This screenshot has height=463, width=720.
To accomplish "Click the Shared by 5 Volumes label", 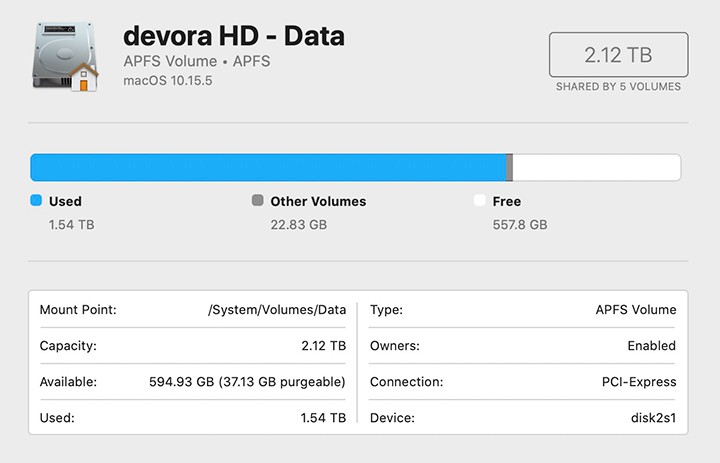I will point(618,87).
